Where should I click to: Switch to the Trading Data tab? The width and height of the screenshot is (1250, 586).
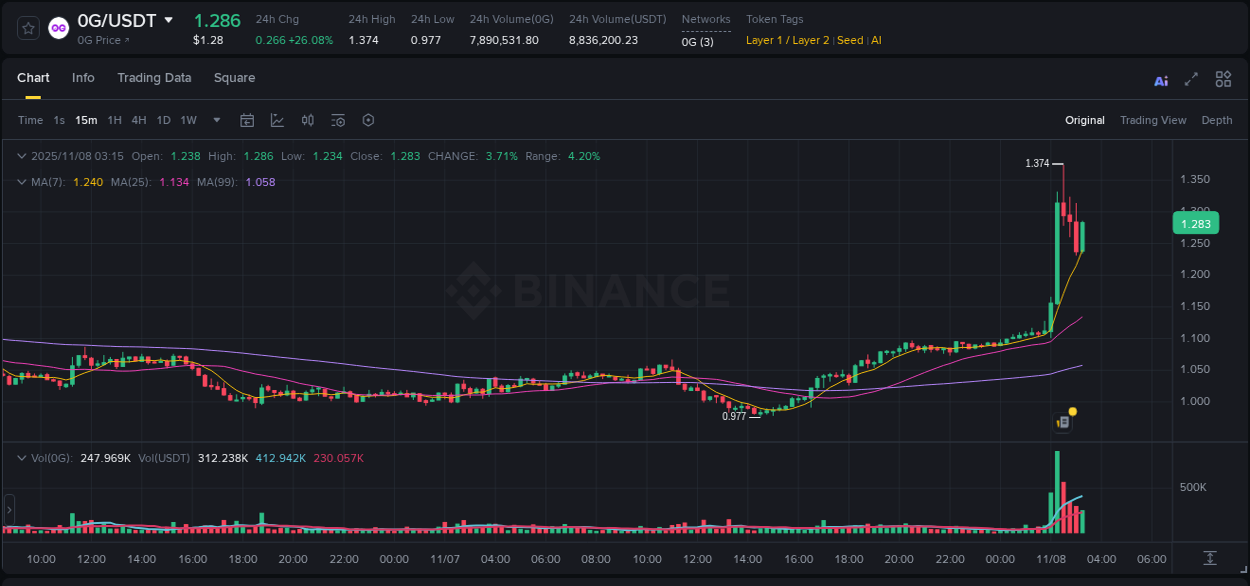pyautogui.click(x=154, y=78)
